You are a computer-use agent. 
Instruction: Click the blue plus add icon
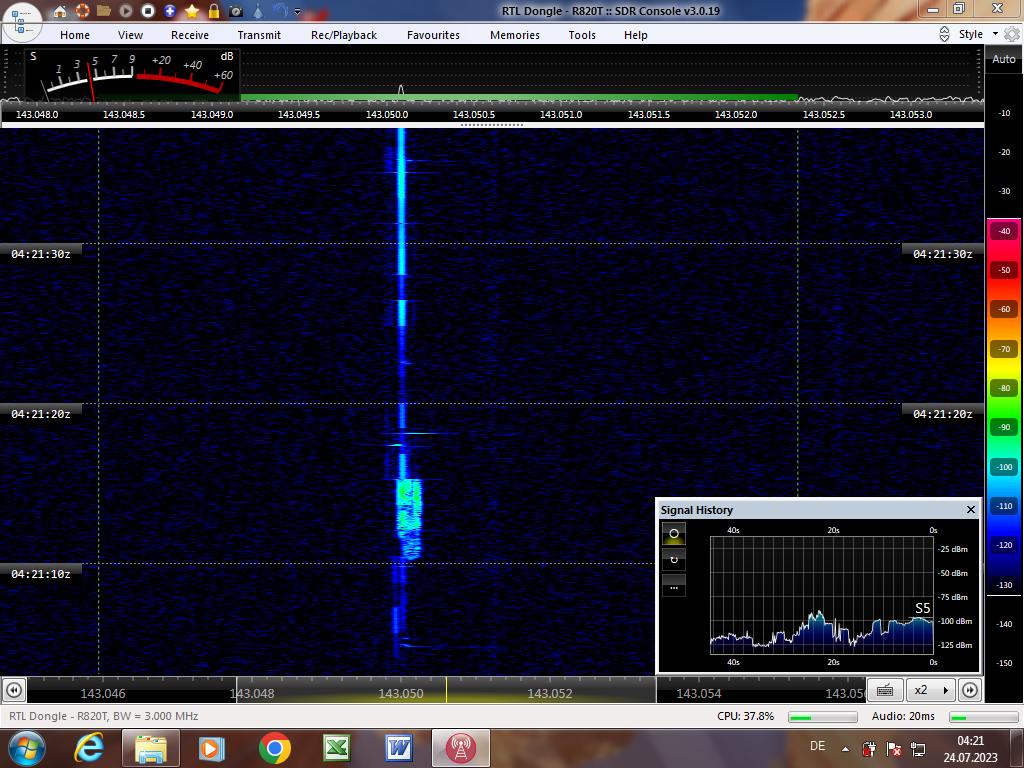(x=170, y=11)
